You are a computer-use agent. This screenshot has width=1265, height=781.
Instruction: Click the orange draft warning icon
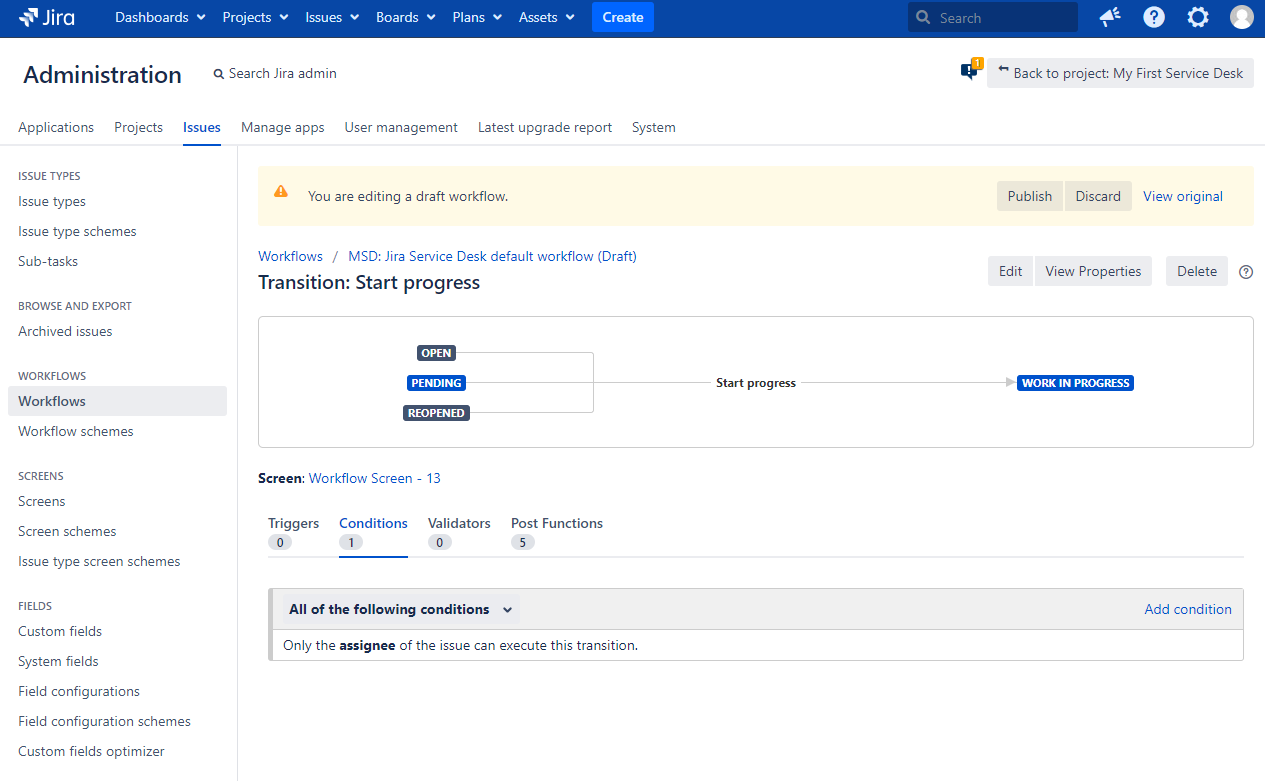tap(281, 192)
